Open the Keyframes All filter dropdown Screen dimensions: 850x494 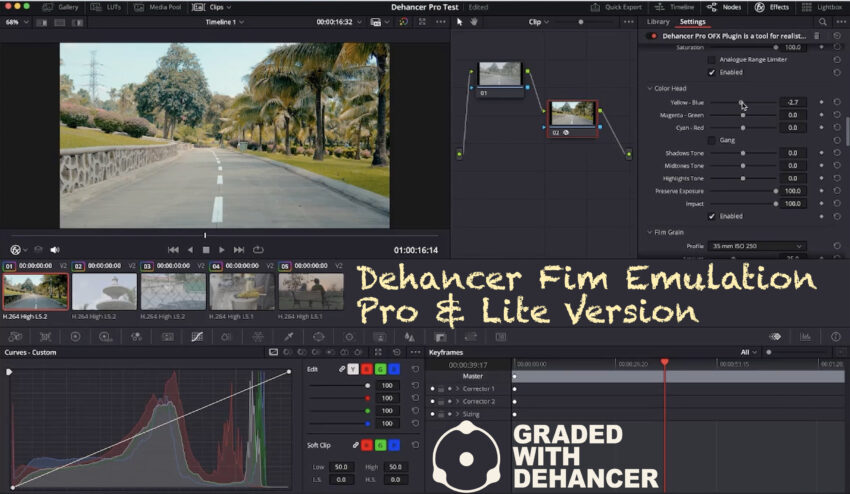pyautogui.click(x=749, y=352)
